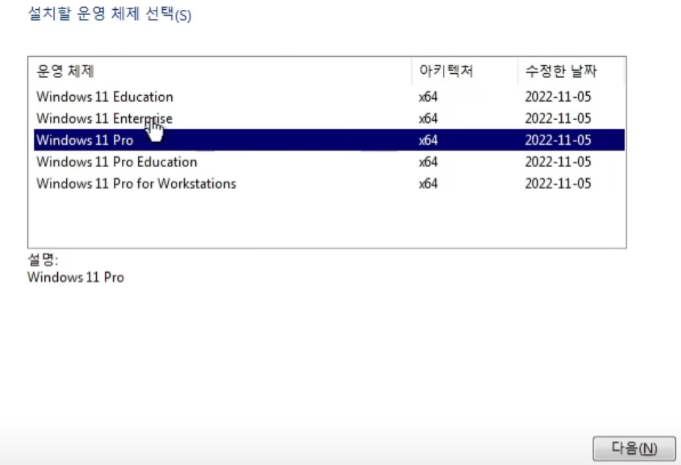Click the date in highlighted Windows 11 Pro row

pyautogui.click(x=558, y=140)
